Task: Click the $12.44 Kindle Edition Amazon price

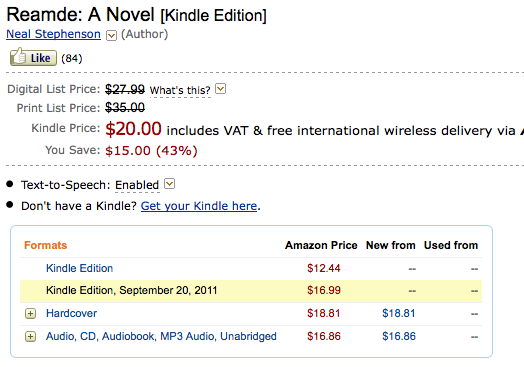Action: pos(324,268)
